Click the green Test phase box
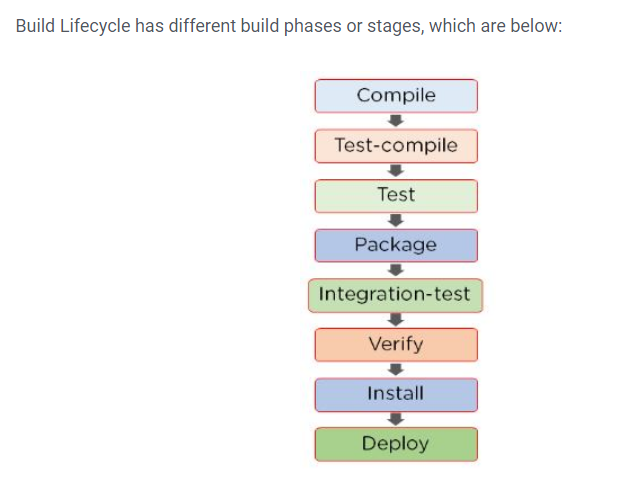639x482 pixels. [396, 195]
